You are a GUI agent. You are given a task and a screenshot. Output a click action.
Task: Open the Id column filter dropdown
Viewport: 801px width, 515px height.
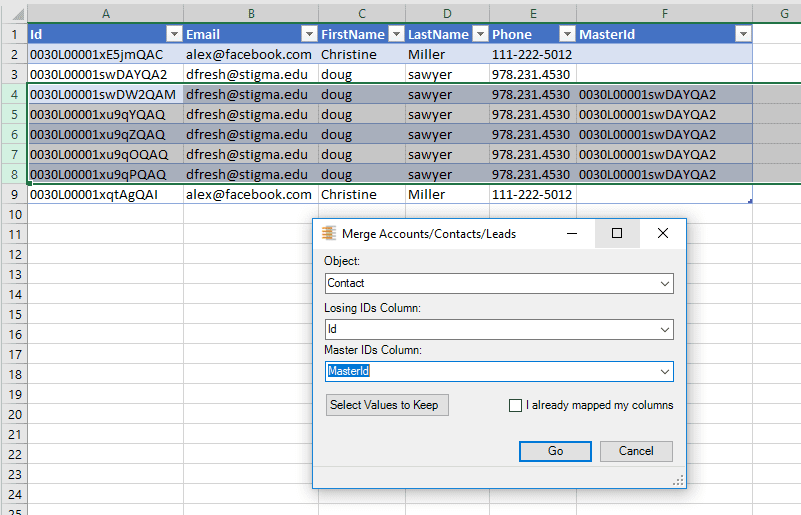pos(174,34)
